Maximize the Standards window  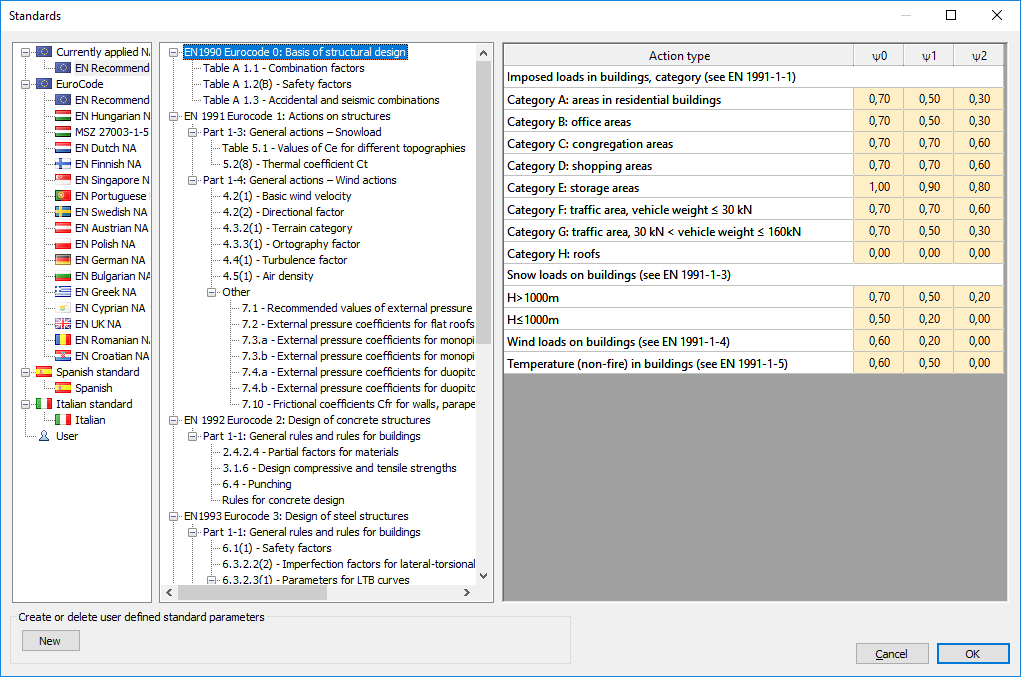951,15
